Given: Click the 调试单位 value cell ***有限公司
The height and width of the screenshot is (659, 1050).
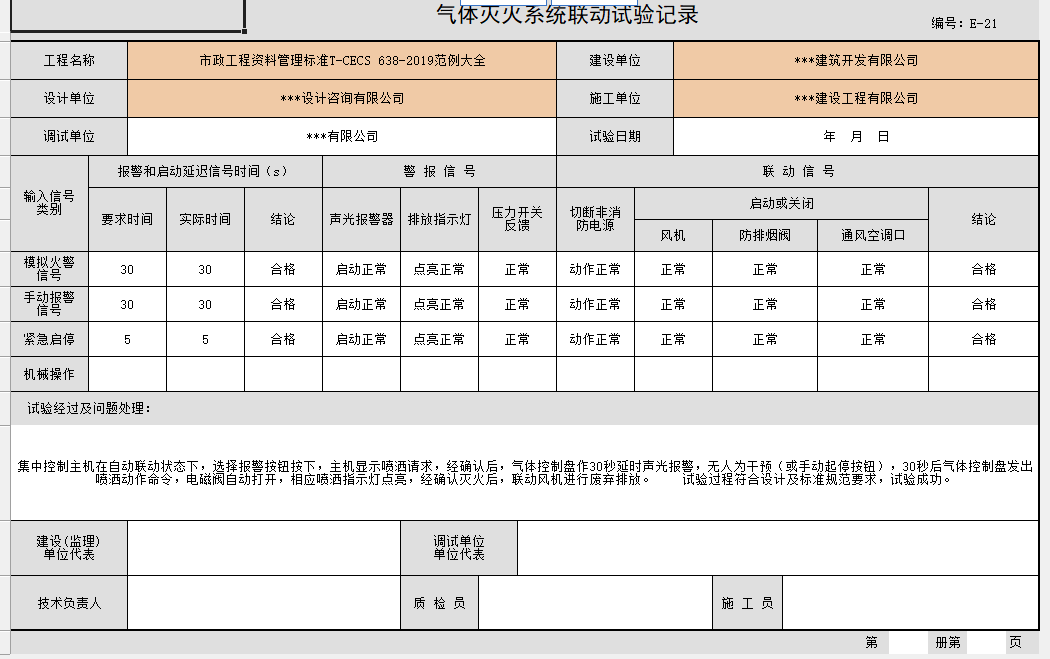Looking at the screenshot, I should point(341,137).
